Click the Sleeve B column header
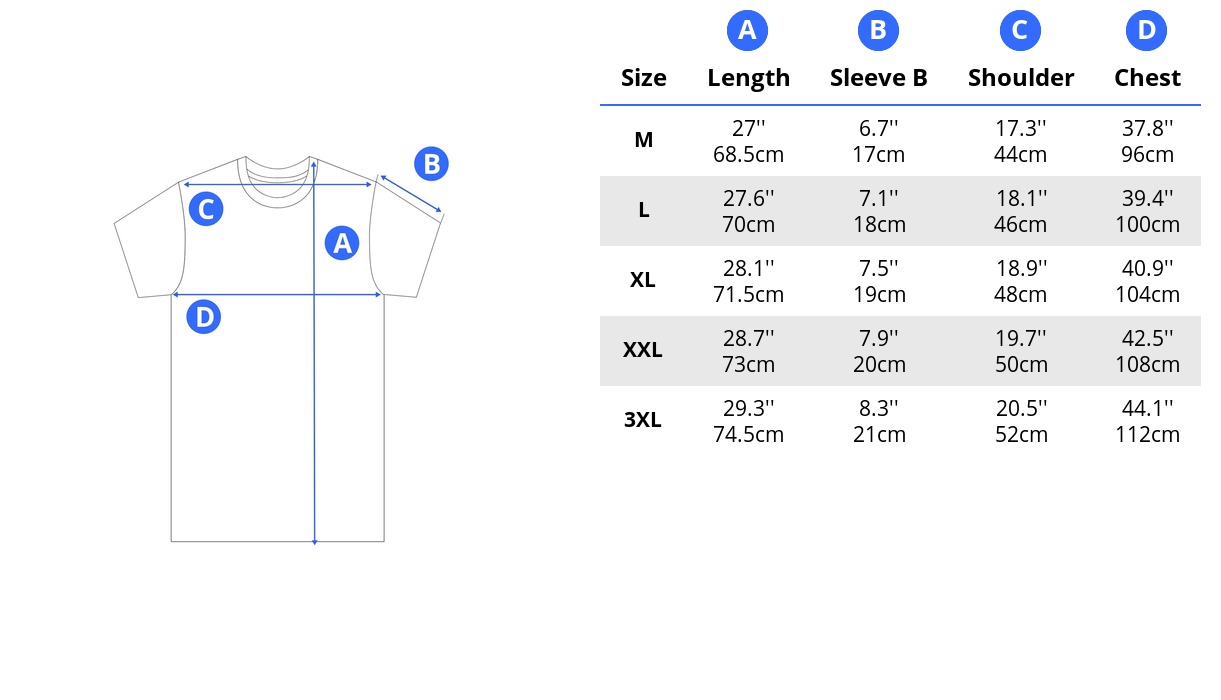Image resolution: width=1221 pixels, height=700 pixels. pos(878,78)
